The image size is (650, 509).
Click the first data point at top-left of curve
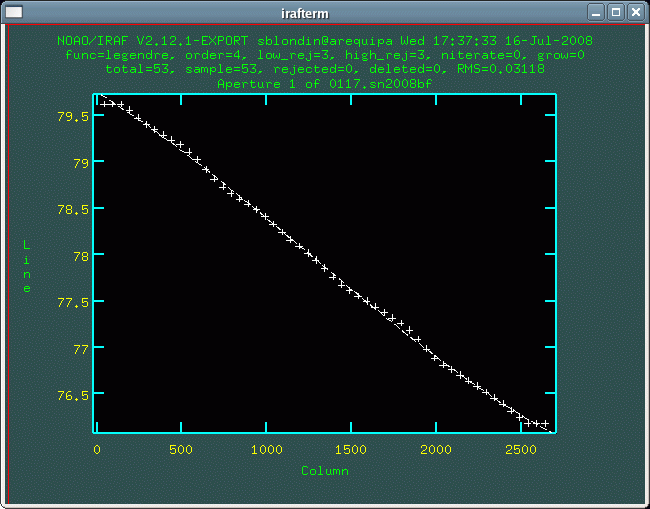click(x=104, y=103)
